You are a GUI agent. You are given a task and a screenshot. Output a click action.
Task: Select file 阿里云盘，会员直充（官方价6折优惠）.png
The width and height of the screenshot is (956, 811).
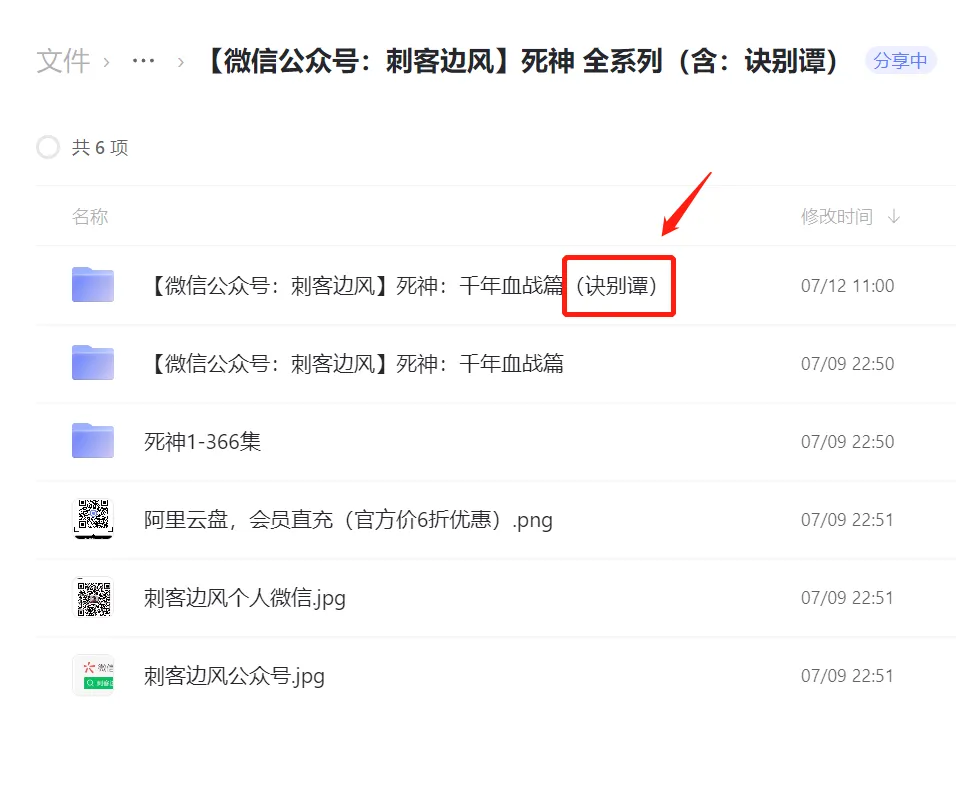(348, 520)
